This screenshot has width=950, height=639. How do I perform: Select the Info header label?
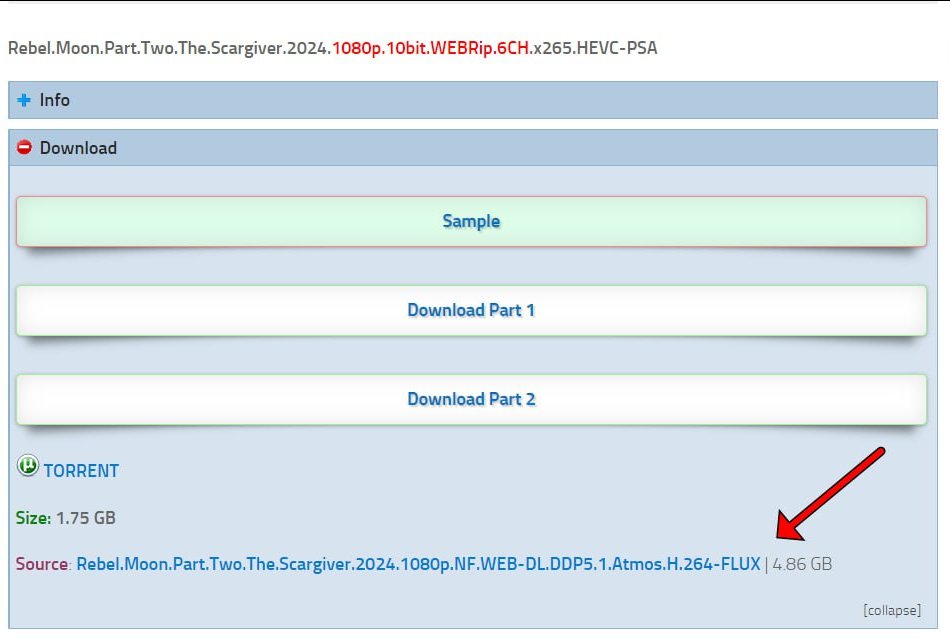pos(55,100)
